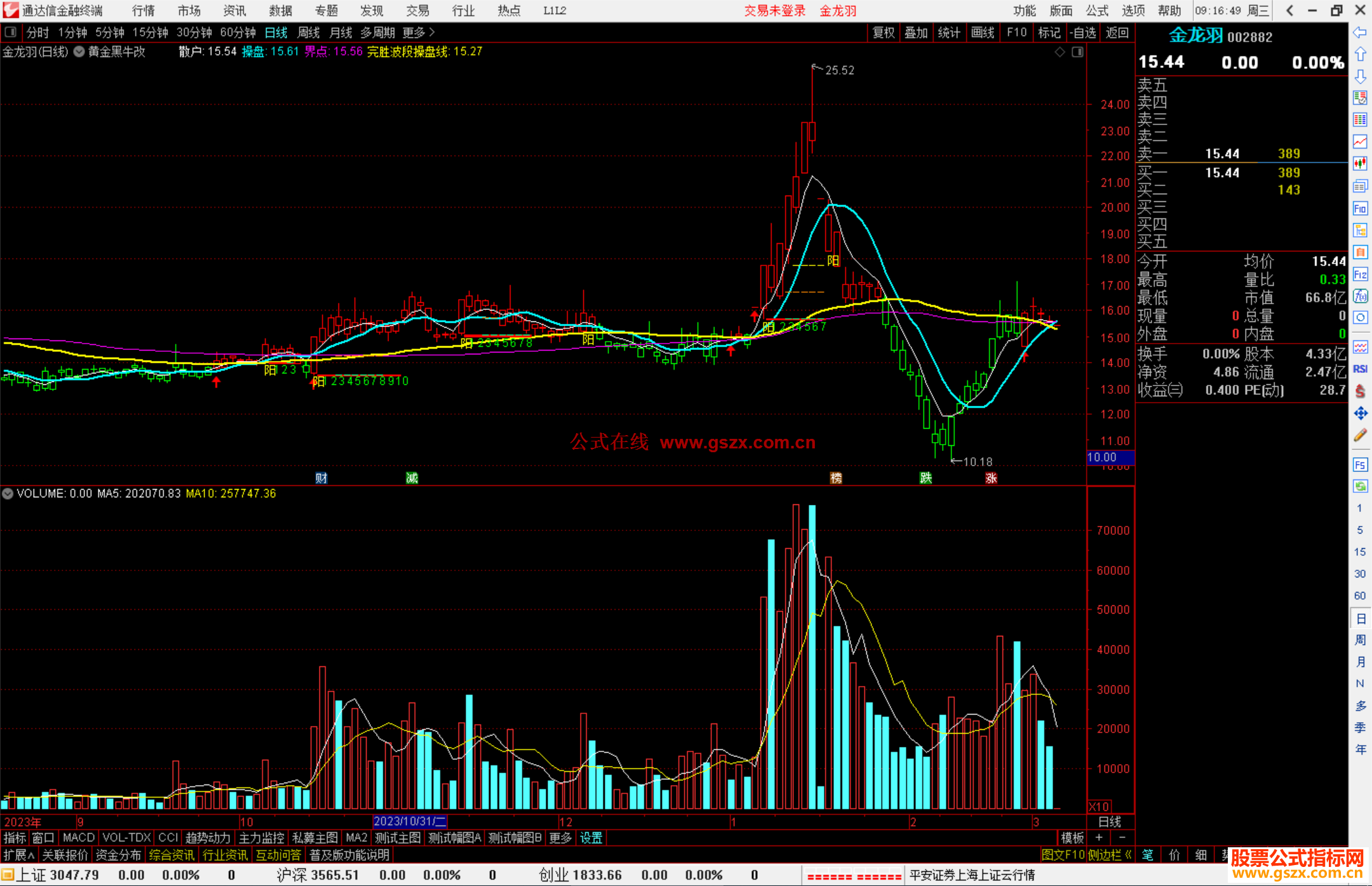
Task: Open the F10 info icon in the sidebar
Action: (1360, 208)
